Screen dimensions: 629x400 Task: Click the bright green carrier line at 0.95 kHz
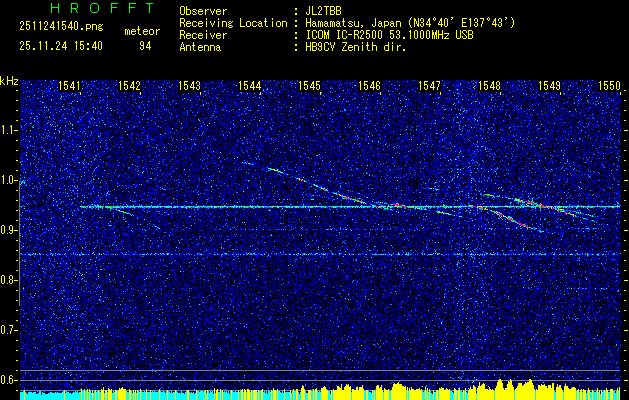pos(300,207)
